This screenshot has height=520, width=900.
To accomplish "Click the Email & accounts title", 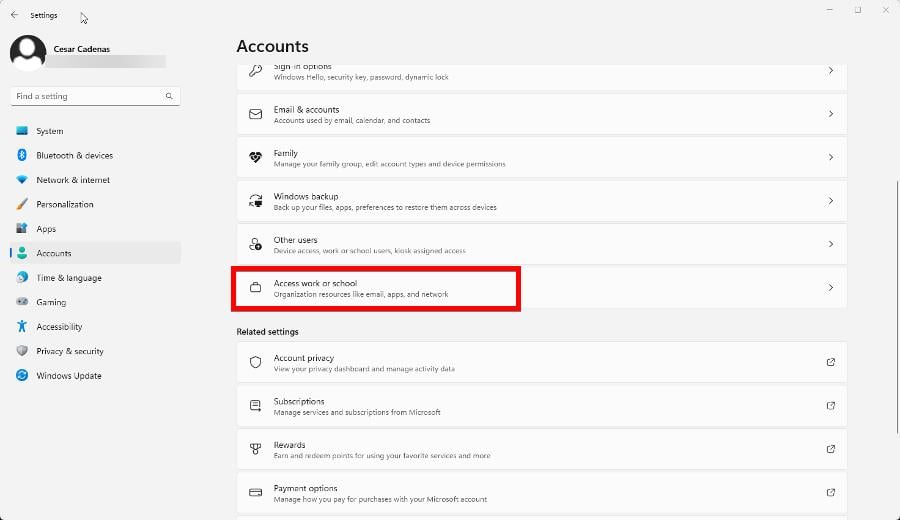I will click(x=307, y=109).
